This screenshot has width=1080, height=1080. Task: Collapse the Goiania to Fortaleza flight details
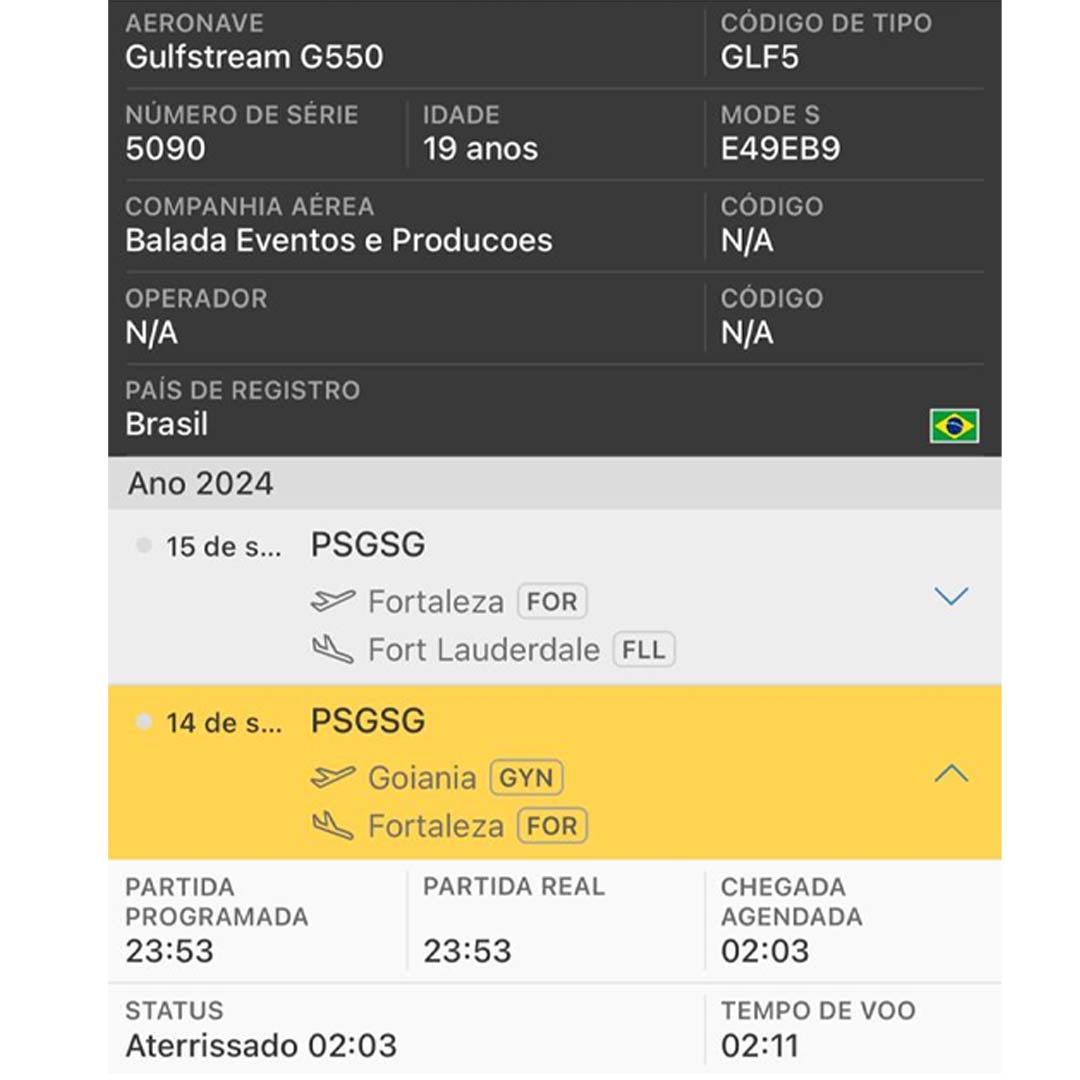click(x=950, y=773)
